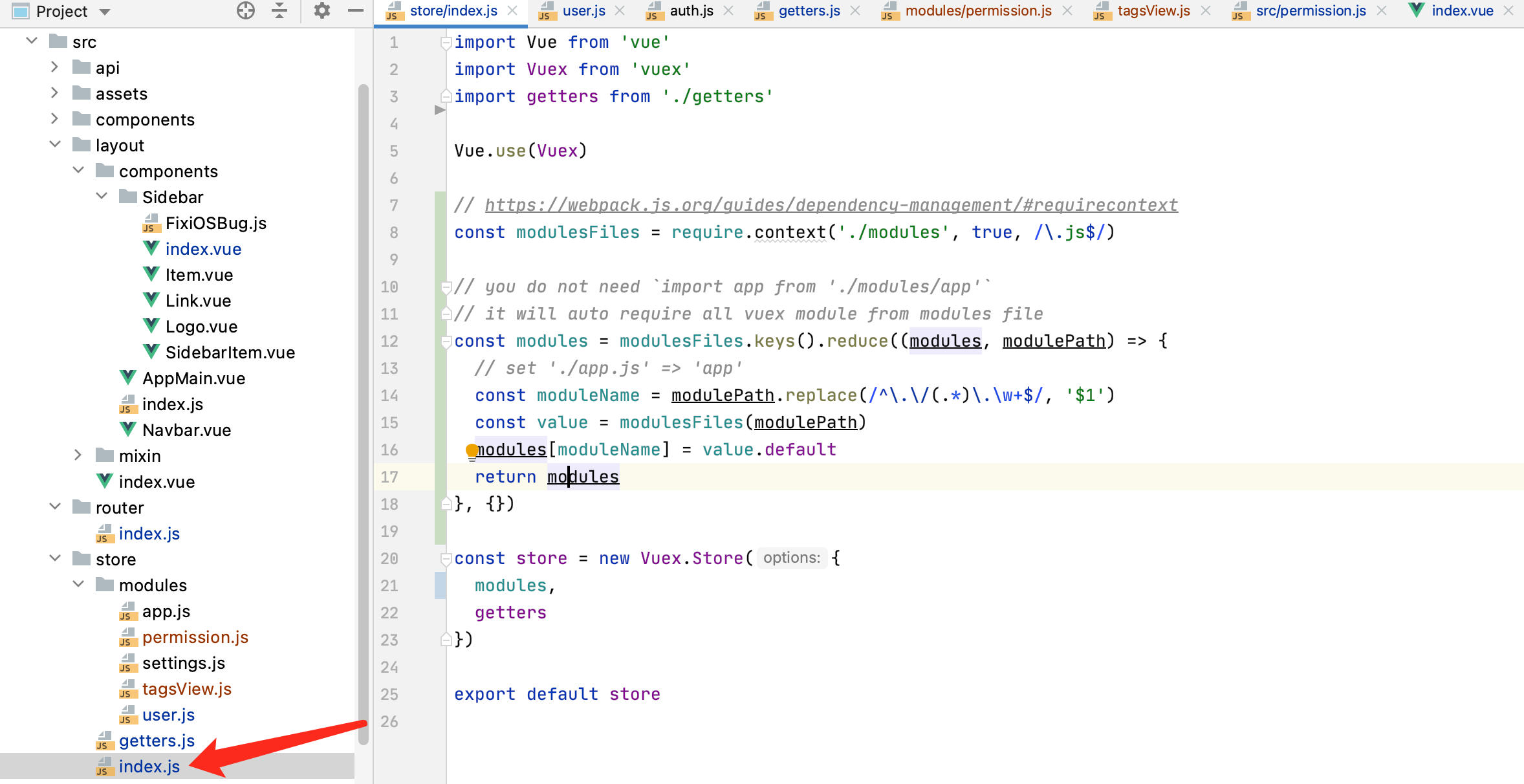1524x784 pixels.
Task: Close the src/permission.js tab
Action: click(1382, 11)
